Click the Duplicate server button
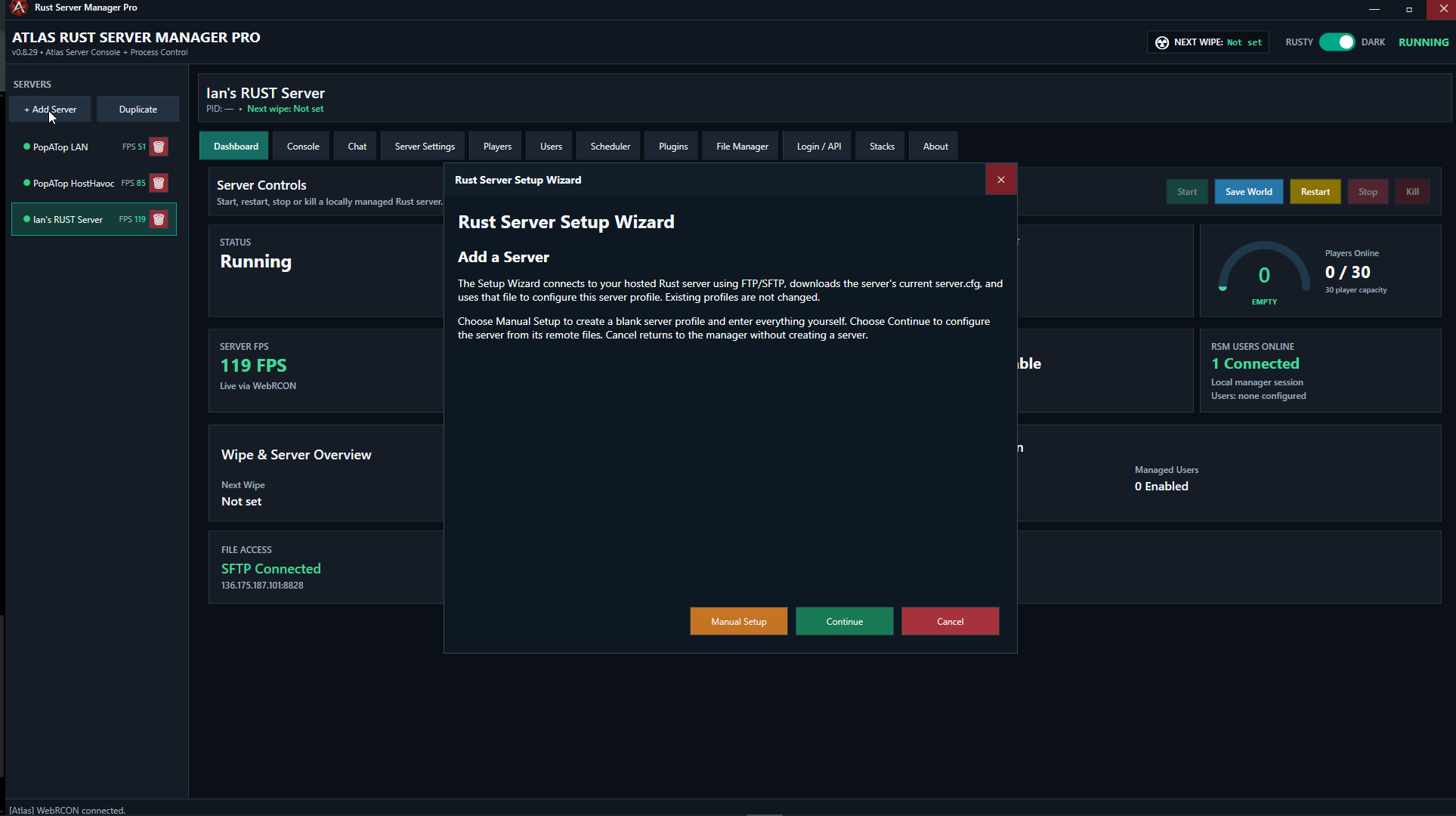The width and height of the screenshot is (1456, 816). click(x=138, y=109)
